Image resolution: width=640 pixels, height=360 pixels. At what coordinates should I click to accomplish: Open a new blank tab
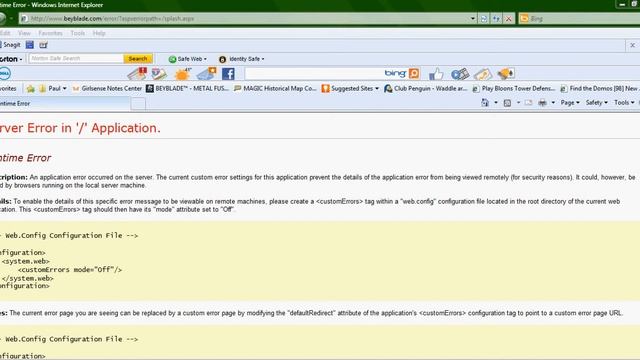click(138, 104)
